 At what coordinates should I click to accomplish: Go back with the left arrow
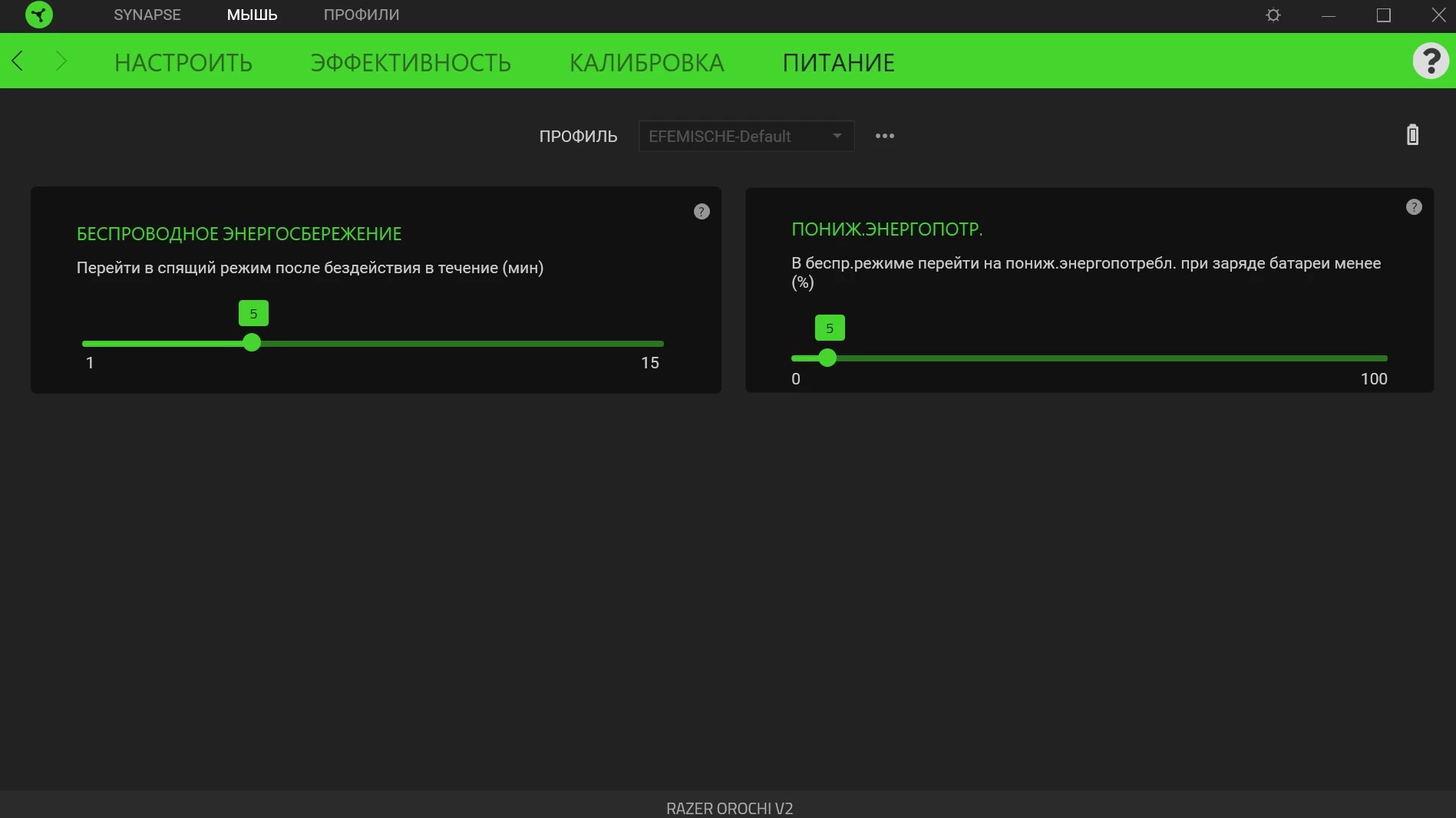pyautogui.click(x=18, y=61)
